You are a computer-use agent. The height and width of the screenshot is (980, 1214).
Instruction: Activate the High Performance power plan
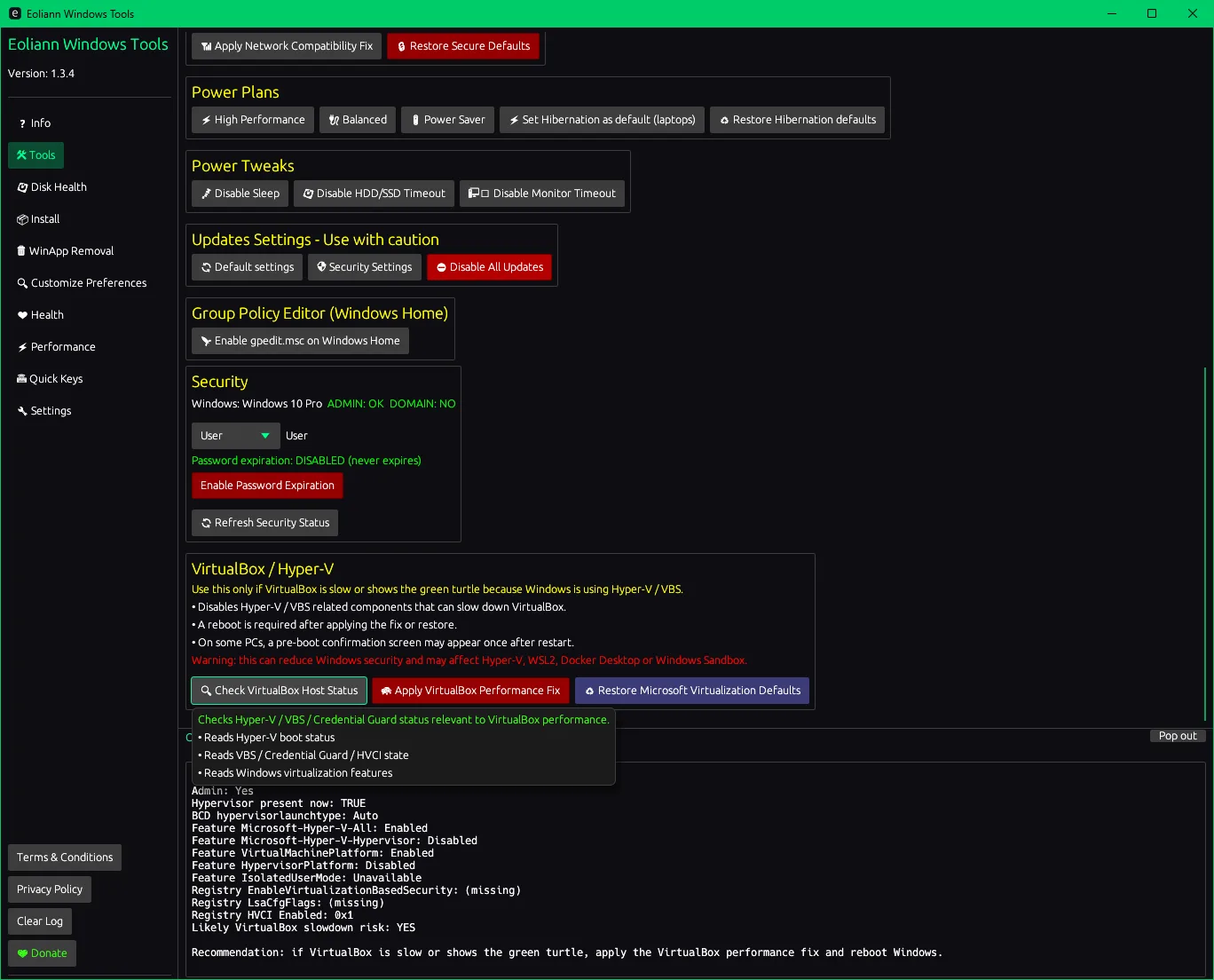coord(253,120)
